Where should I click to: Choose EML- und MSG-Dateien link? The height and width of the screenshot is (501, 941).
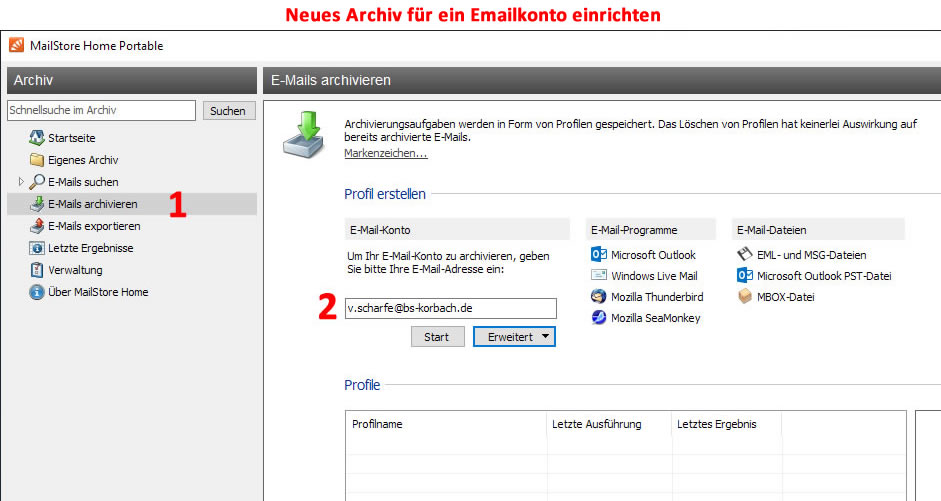point(811,255)
